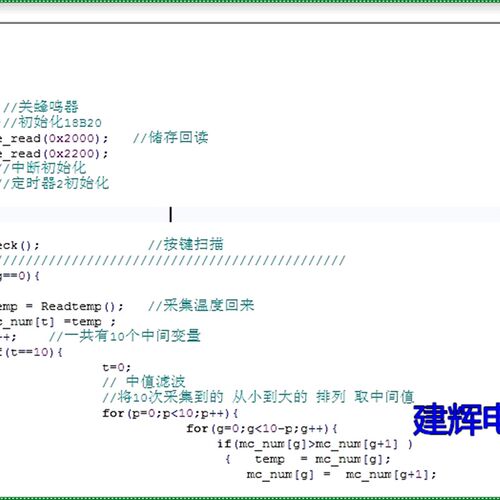Click the line 'Readtemp();'
The width and height of the screenshot is (500, 500).
(x=82, y=306)
